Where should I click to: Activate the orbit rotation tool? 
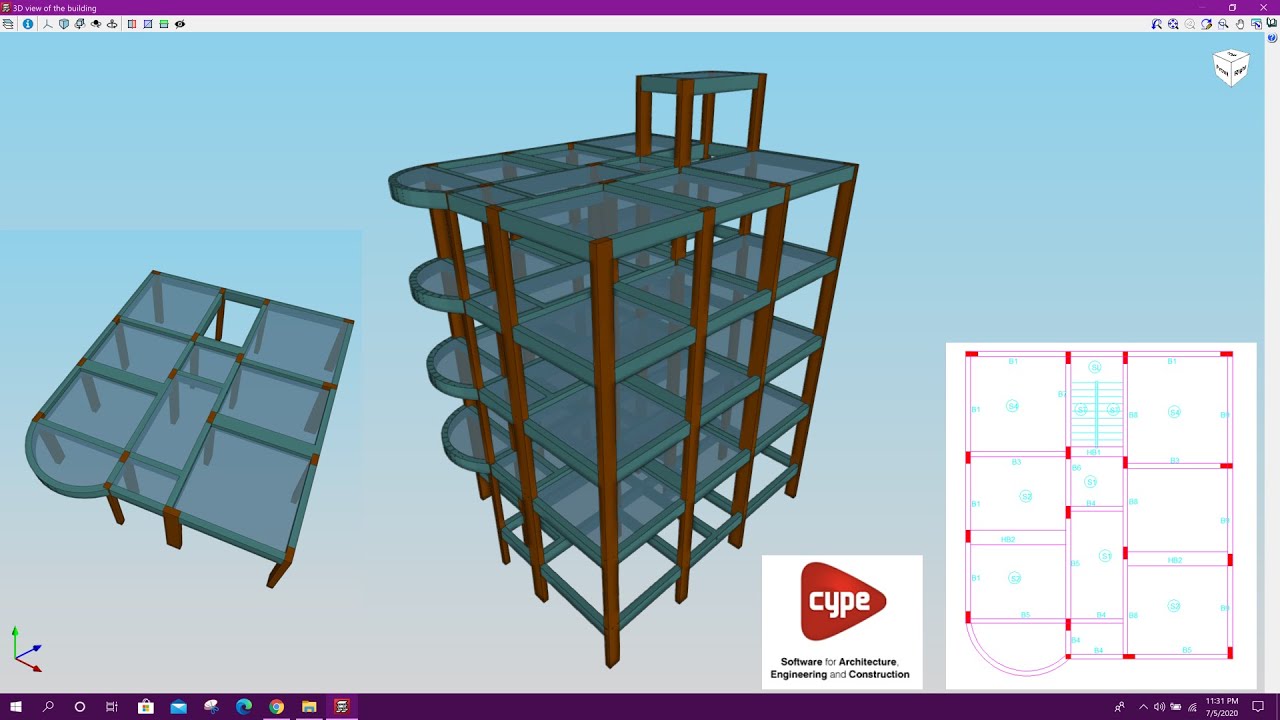[96, 24]
